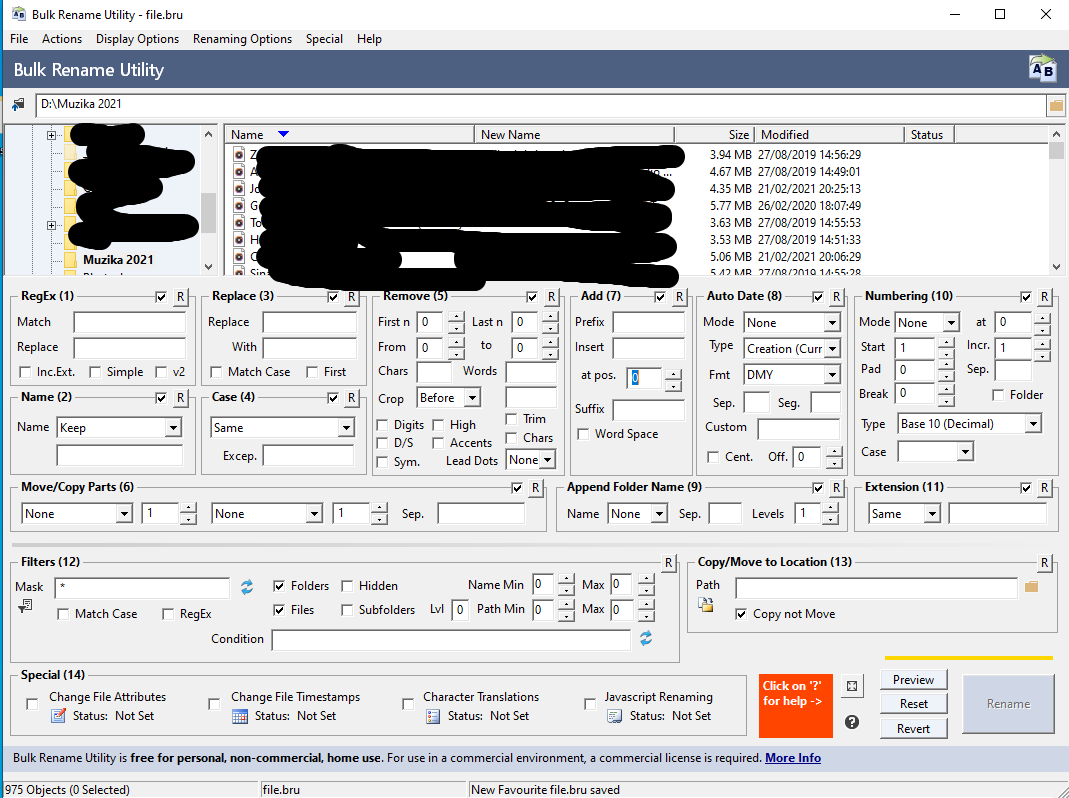Click the Preview button

coord(914,679)
